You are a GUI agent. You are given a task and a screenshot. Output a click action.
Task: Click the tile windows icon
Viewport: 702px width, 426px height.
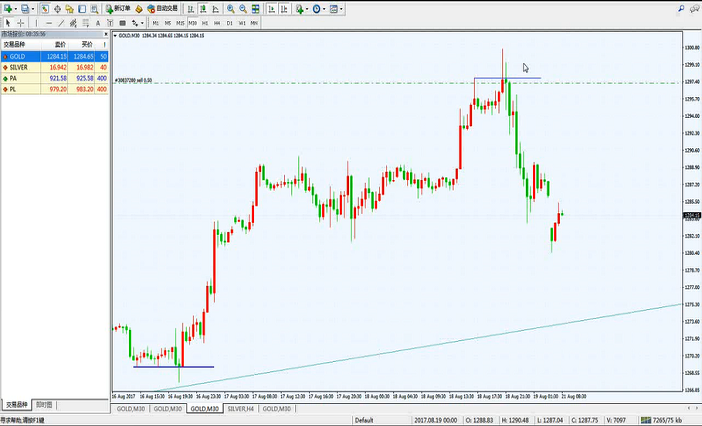pyautogui.click(x=258, y=8)
